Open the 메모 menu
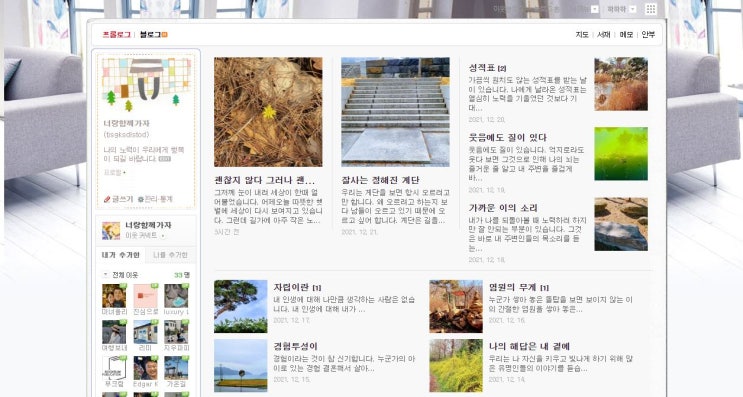The width and height of the screenshot is (743, 397). point(626,35)
